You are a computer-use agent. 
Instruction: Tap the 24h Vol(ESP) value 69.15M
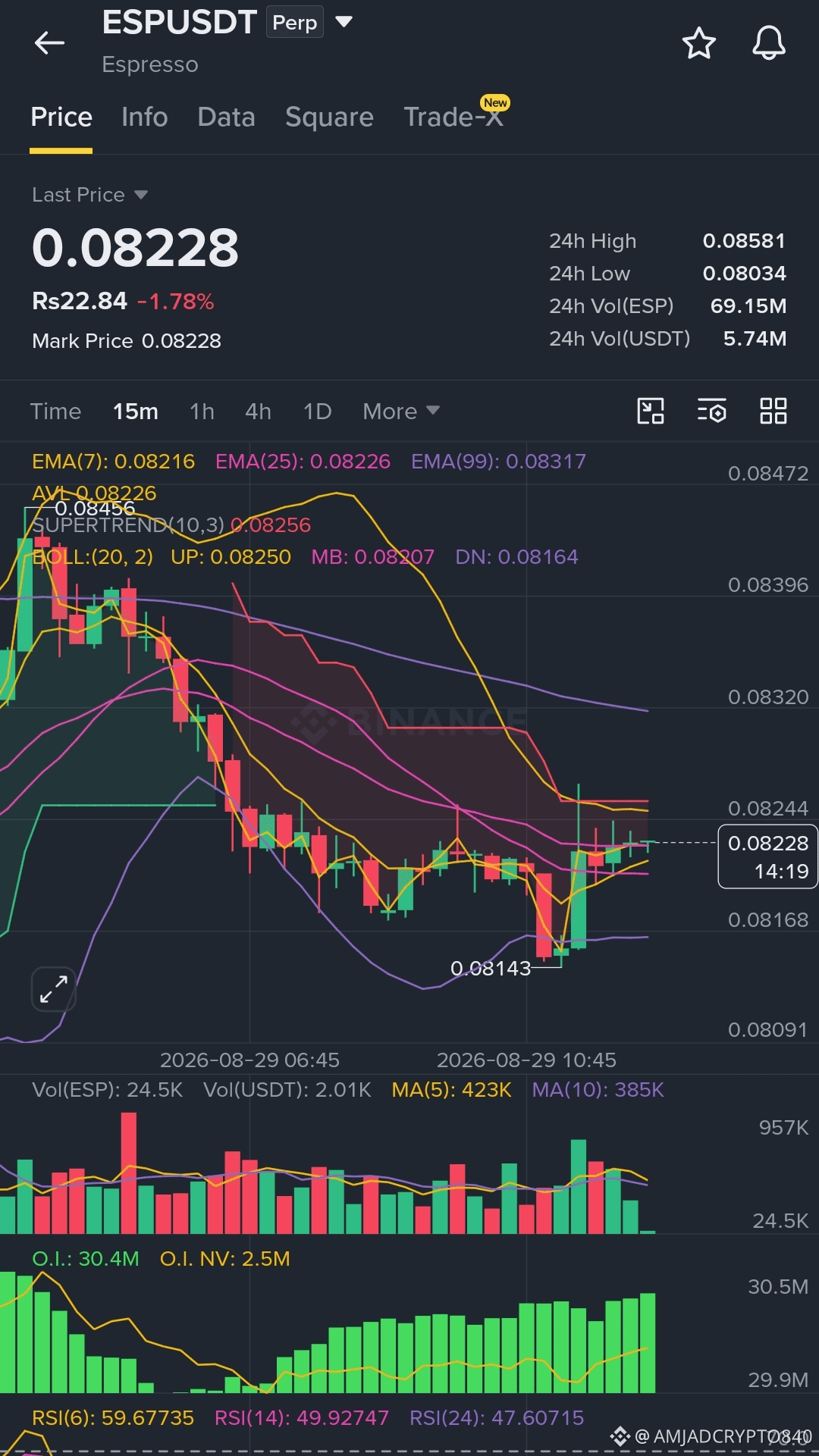[748, 306]
